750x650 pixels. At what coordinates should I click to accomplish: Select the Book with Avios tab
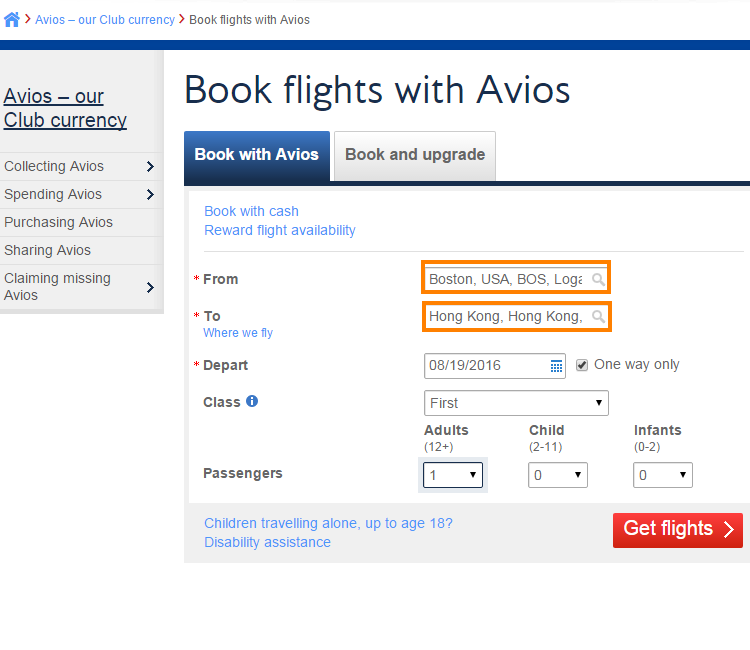point(256,155)
